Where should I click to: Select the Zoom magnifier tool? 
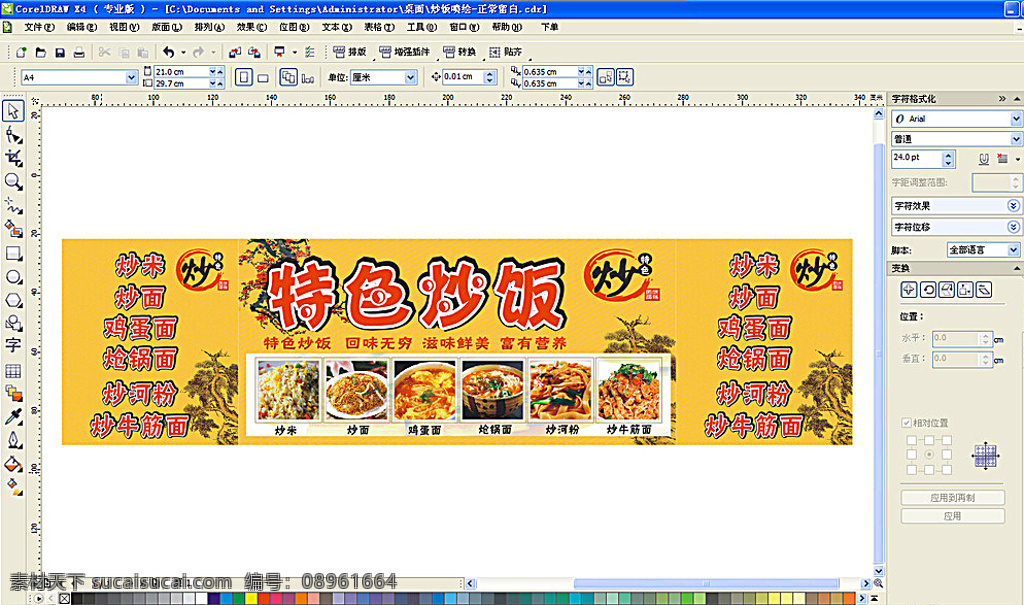click(13, 182)
